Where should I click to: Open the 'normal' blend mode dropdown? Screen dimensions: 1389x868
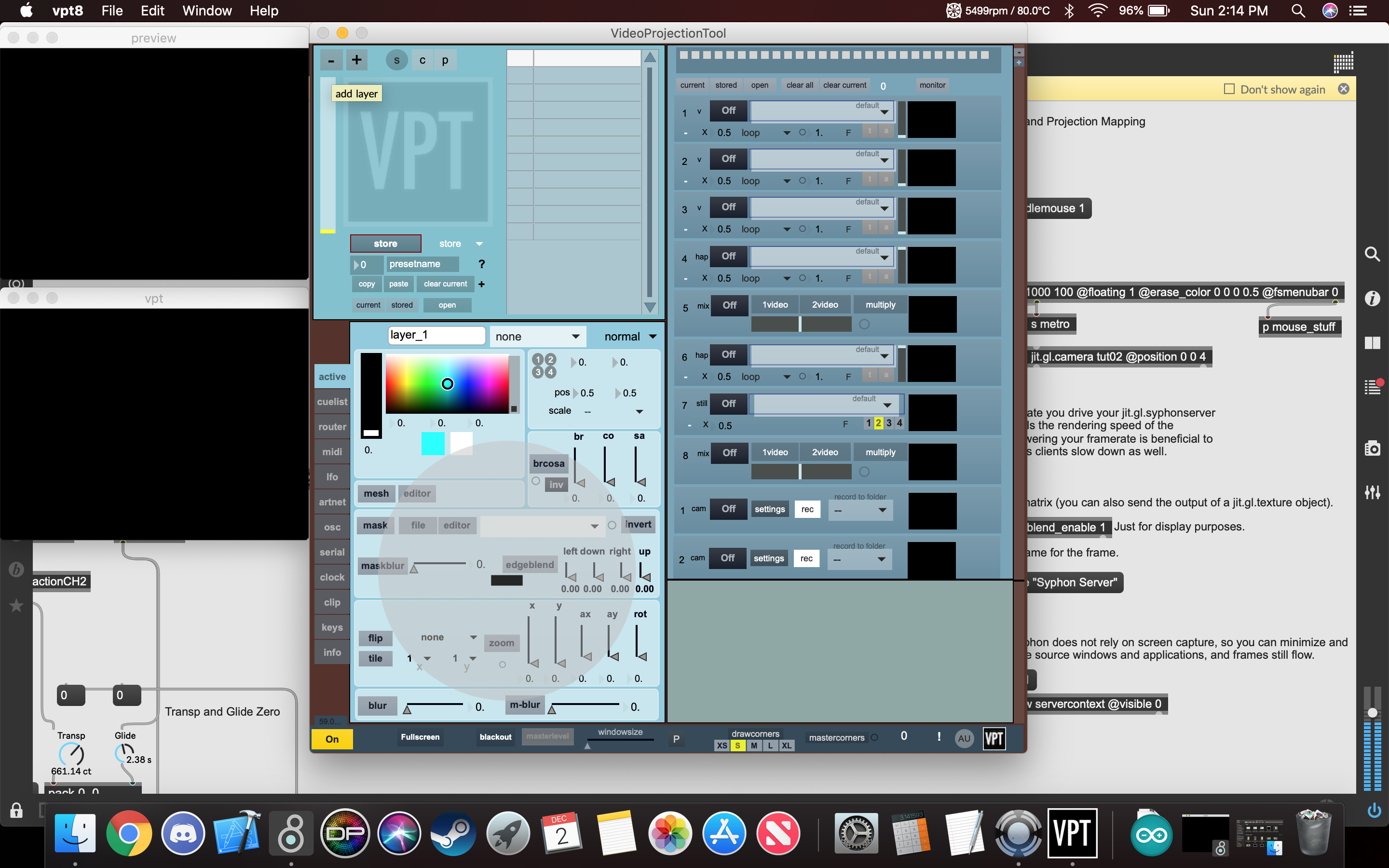(x=630, y=337)
